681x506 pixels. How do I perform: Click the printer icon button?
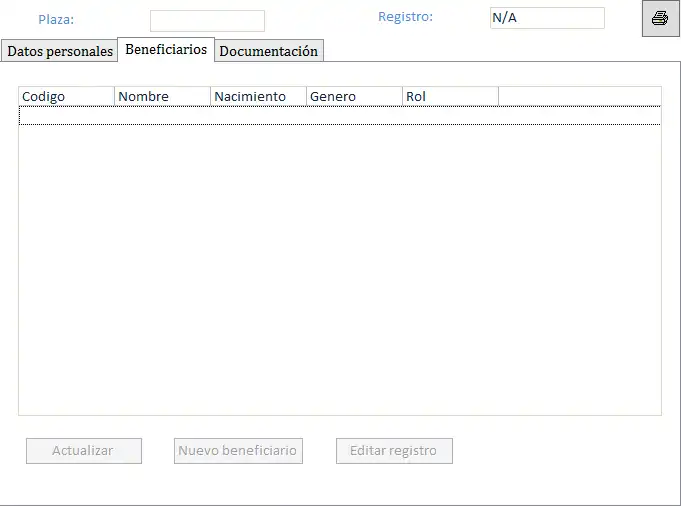[x=661, y=18]
